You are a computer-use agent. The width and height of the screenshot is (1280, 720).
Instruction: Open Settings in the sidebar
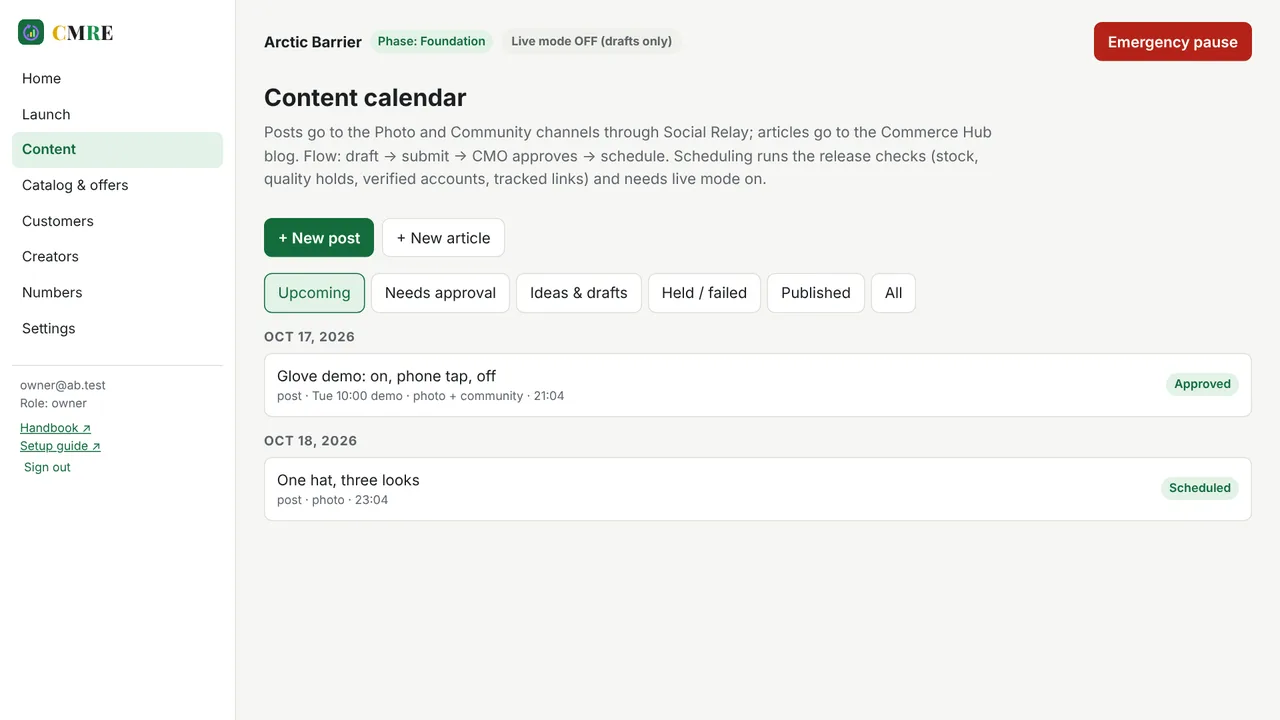click(117, 328)
